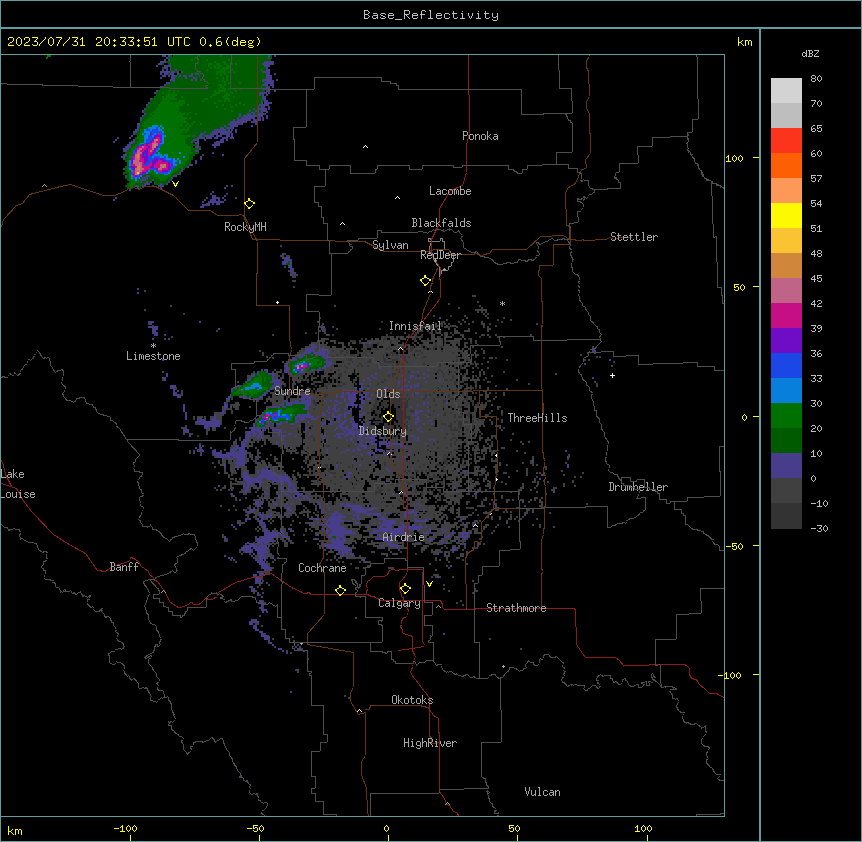Click the magenta 42 dBZ legend swatch
This screenshot has height=842, width=862.
786,315
